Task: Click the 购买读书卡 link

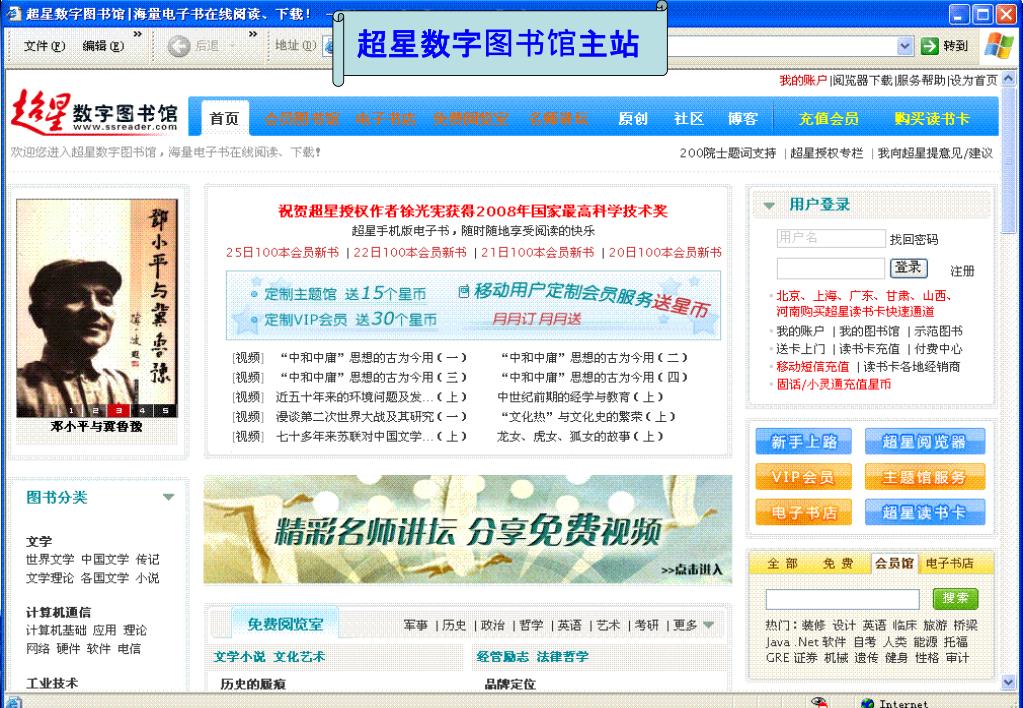Action: click(x=932, y=119)
